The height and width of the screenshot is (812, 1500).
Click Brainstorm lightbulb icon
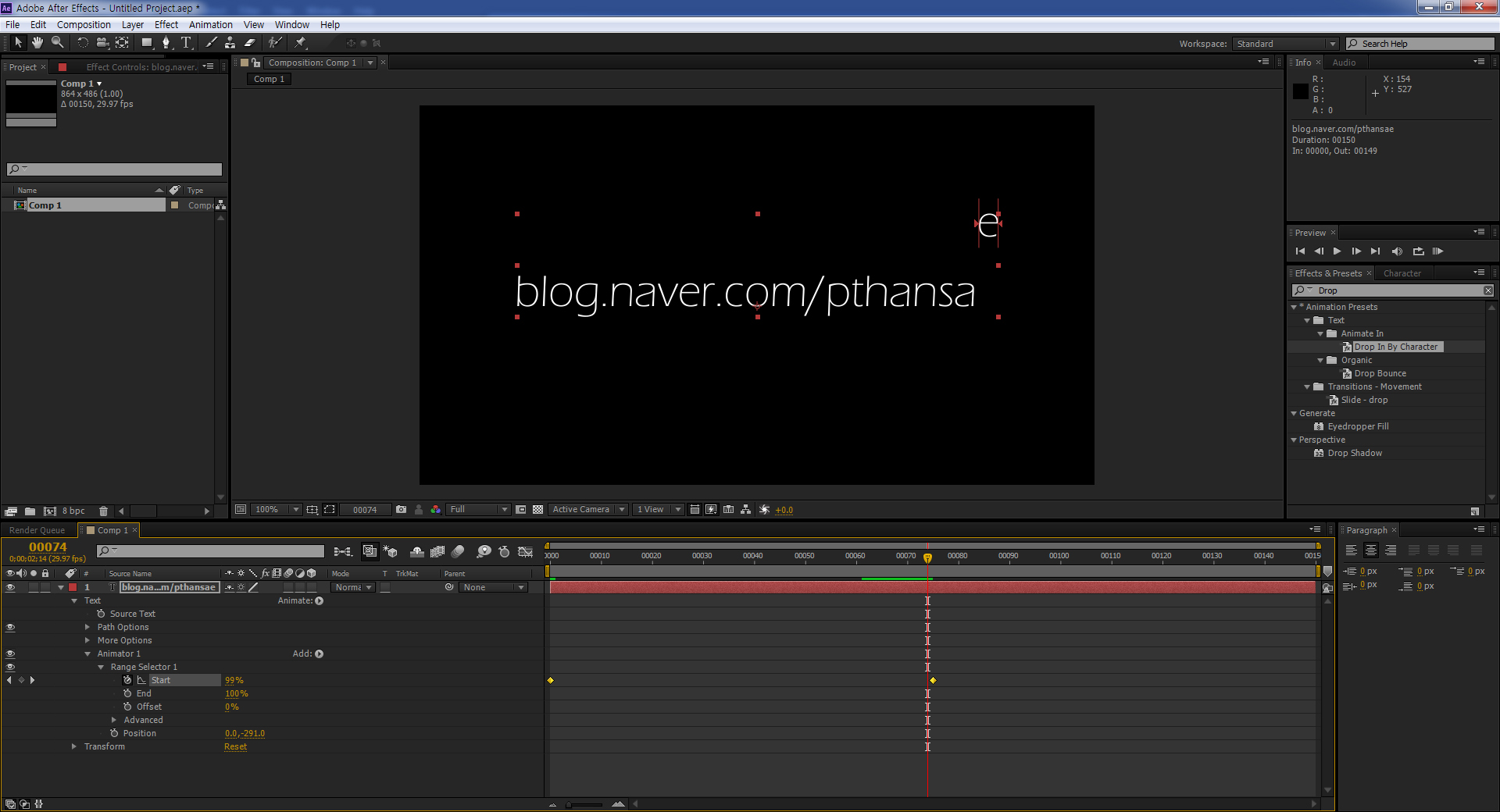484,552
